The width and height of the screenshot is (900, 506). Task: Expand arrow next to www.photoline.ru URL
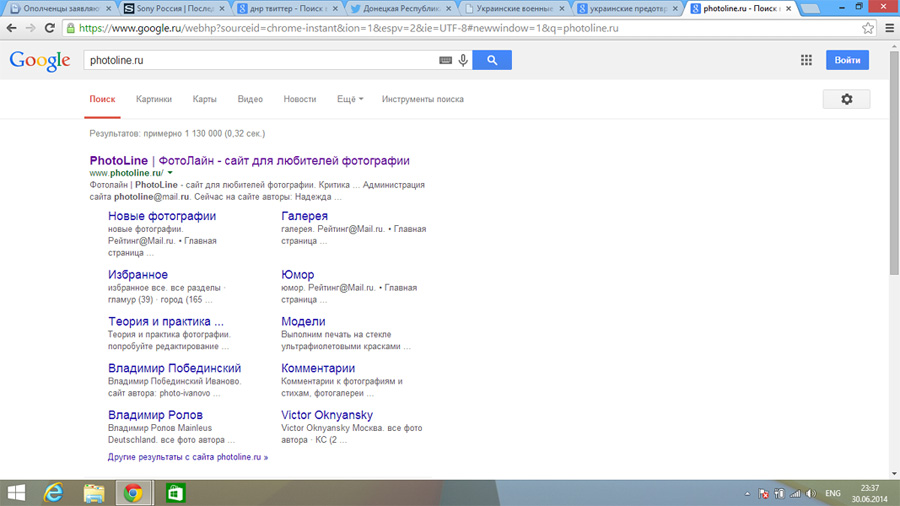(x=171, y=173)
